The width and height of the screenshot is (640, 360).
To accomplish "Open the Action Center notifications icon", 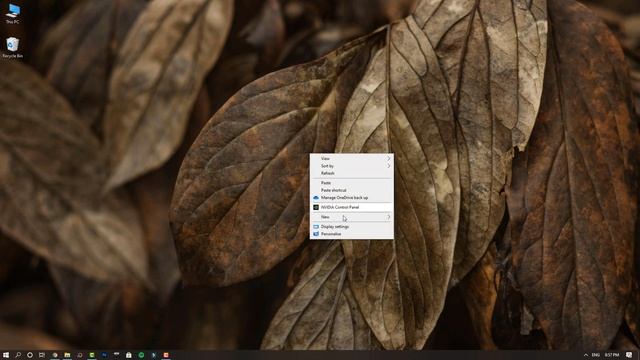I will [629, 355].
